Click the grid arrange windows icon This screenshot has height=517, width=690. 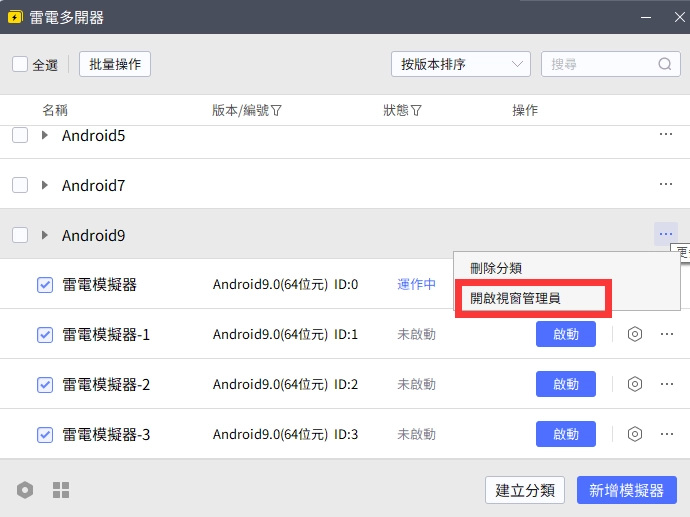point(61,490)
